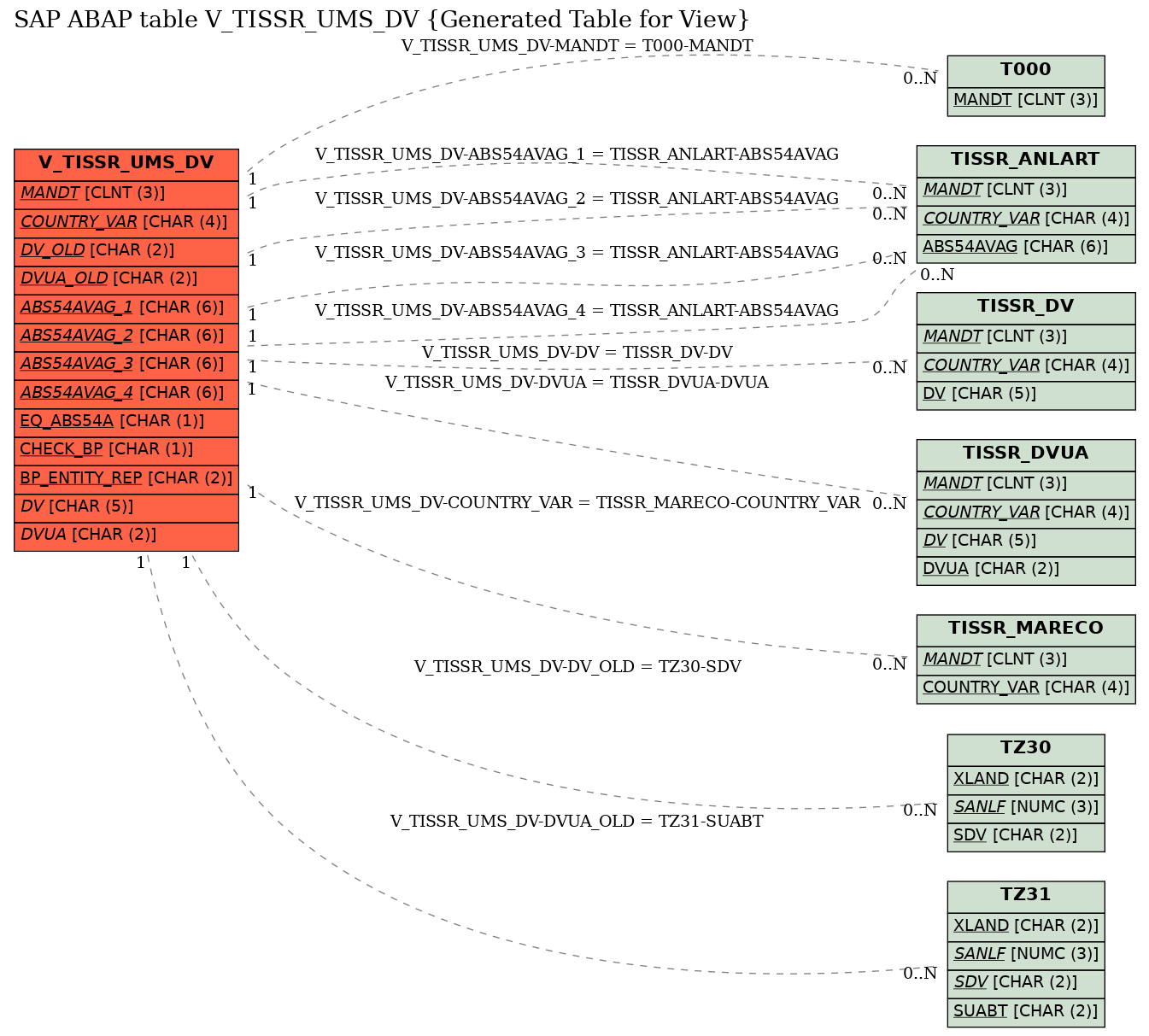
Task: Click the ABS54AVAG_2 = TISSR_ANLART-ABS54AVAG relation label
Action: pos(577,199)
